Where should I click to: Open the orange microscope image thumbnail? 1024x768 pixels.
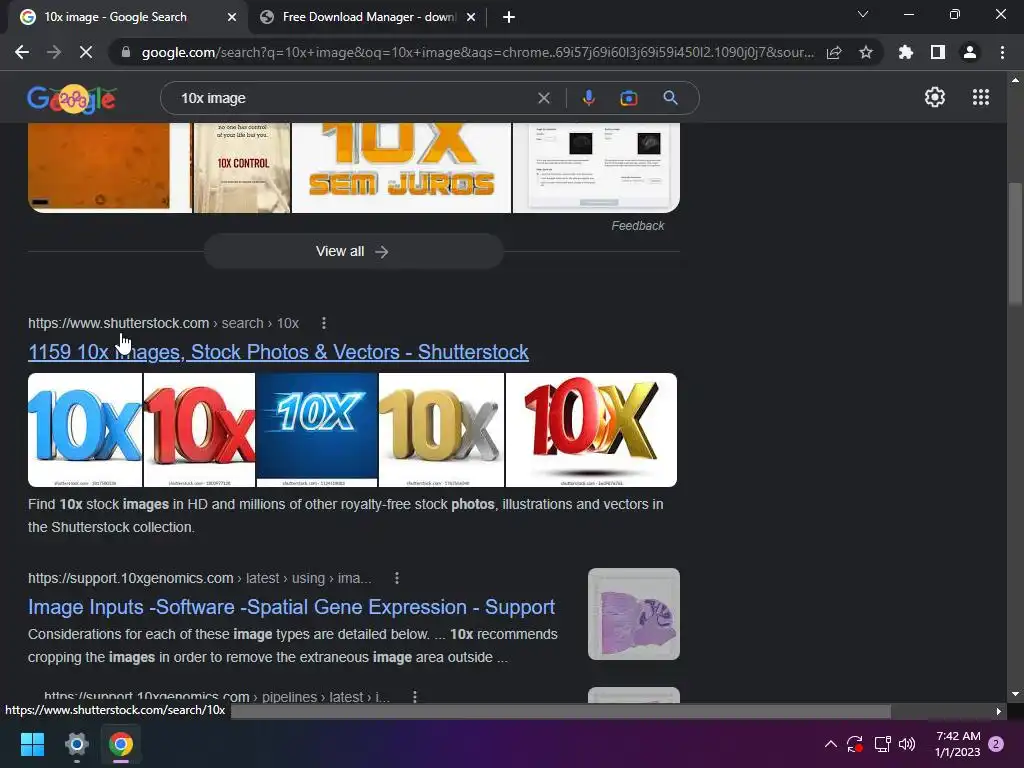(110, 168)
